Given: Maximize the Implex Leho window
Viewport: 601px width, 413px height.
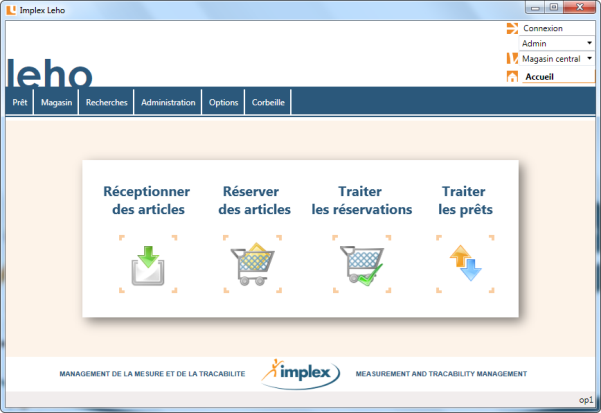Looking at the screenshot, I should [554, 7].
